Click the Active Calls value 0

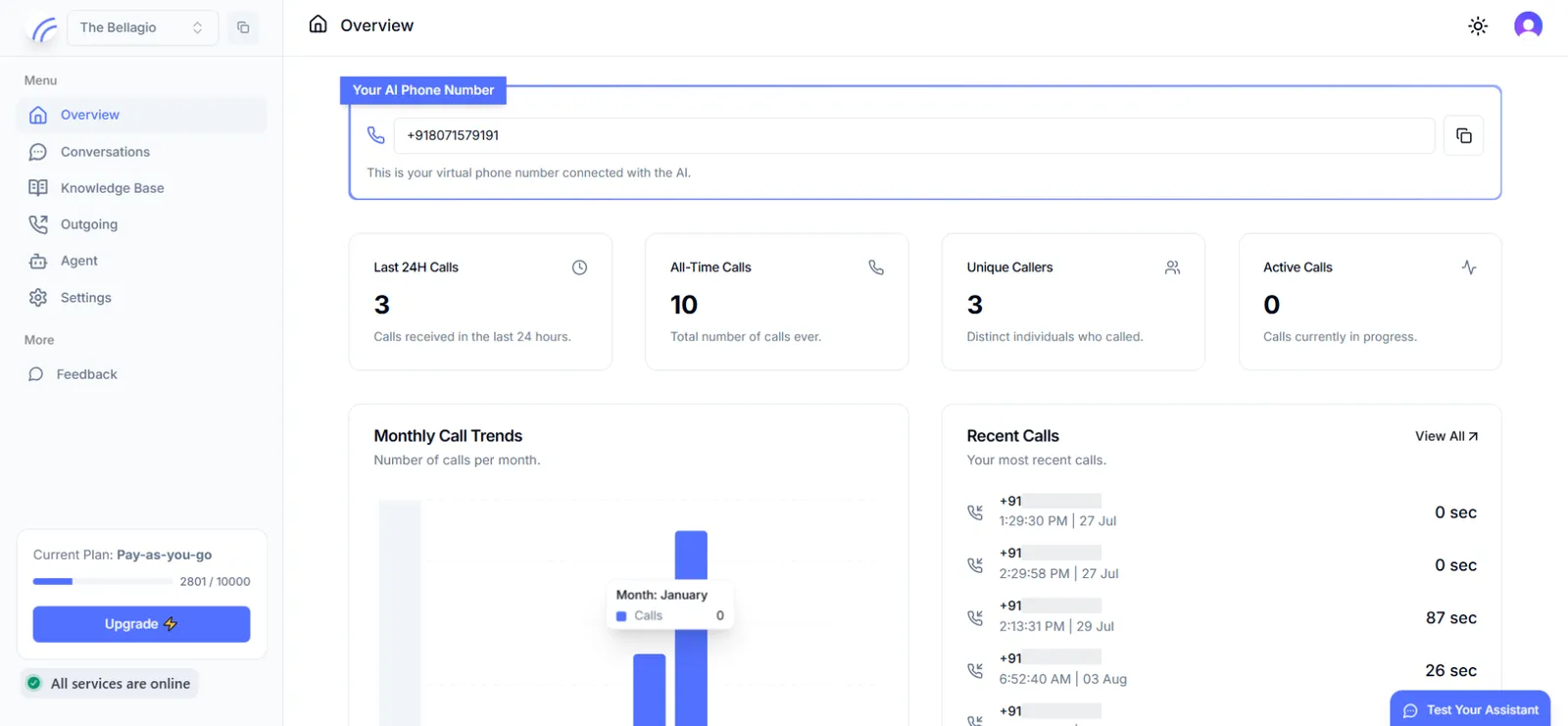pos(1272,305)
